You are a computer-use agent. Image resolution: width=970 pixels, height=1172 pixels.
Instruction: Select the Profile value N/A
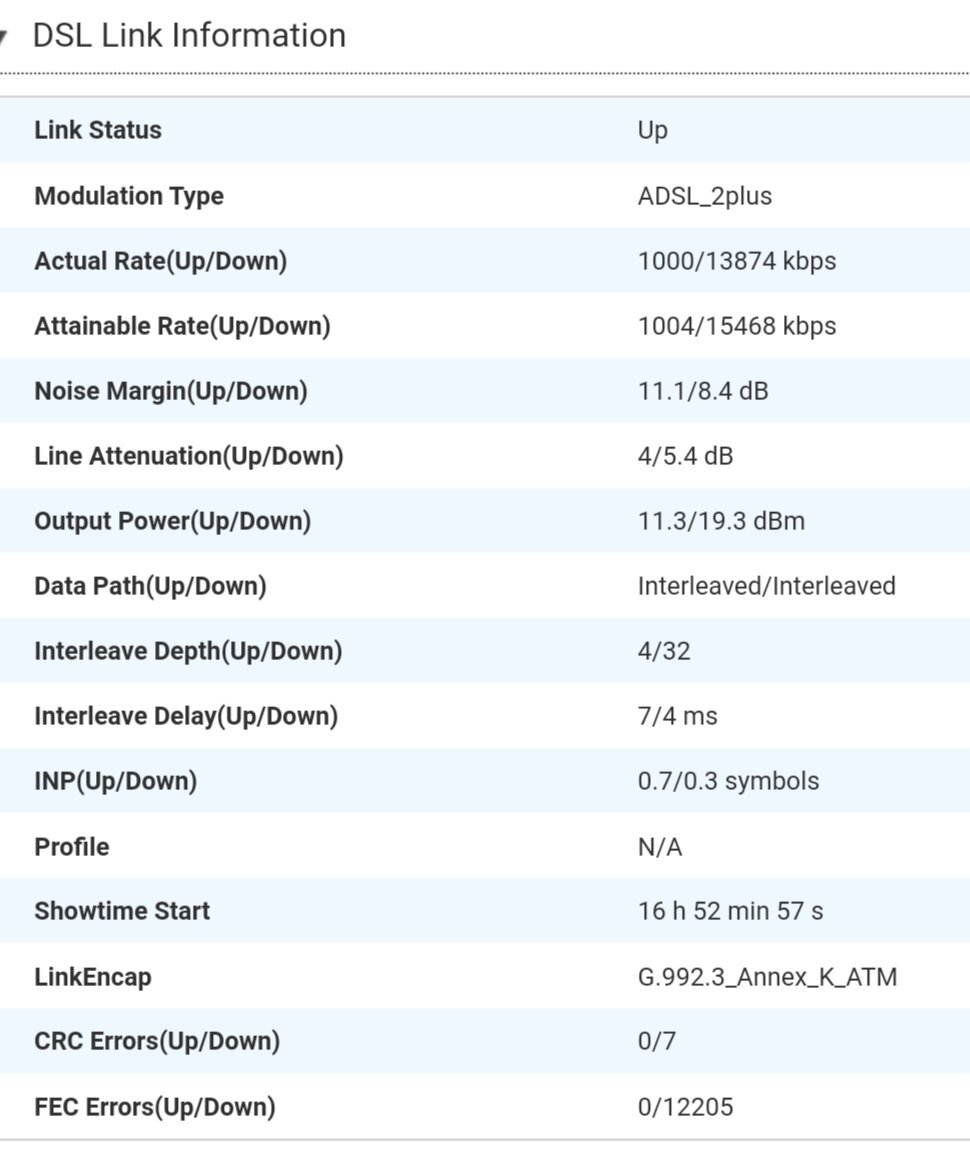pos(659,847)
